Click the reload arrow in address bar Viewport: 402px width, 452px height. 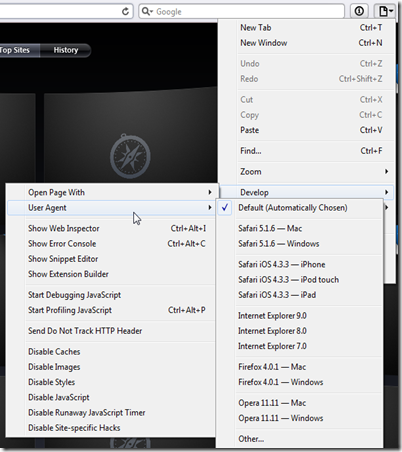pos(125,12)
